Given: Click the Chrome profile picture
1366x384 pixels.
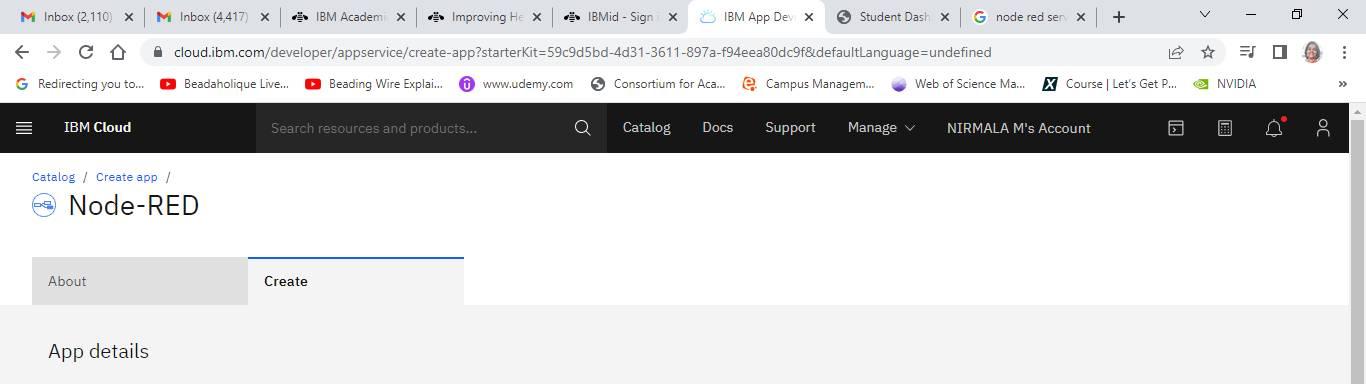Looking at the screenshot, I should [x=1313, y=52].
